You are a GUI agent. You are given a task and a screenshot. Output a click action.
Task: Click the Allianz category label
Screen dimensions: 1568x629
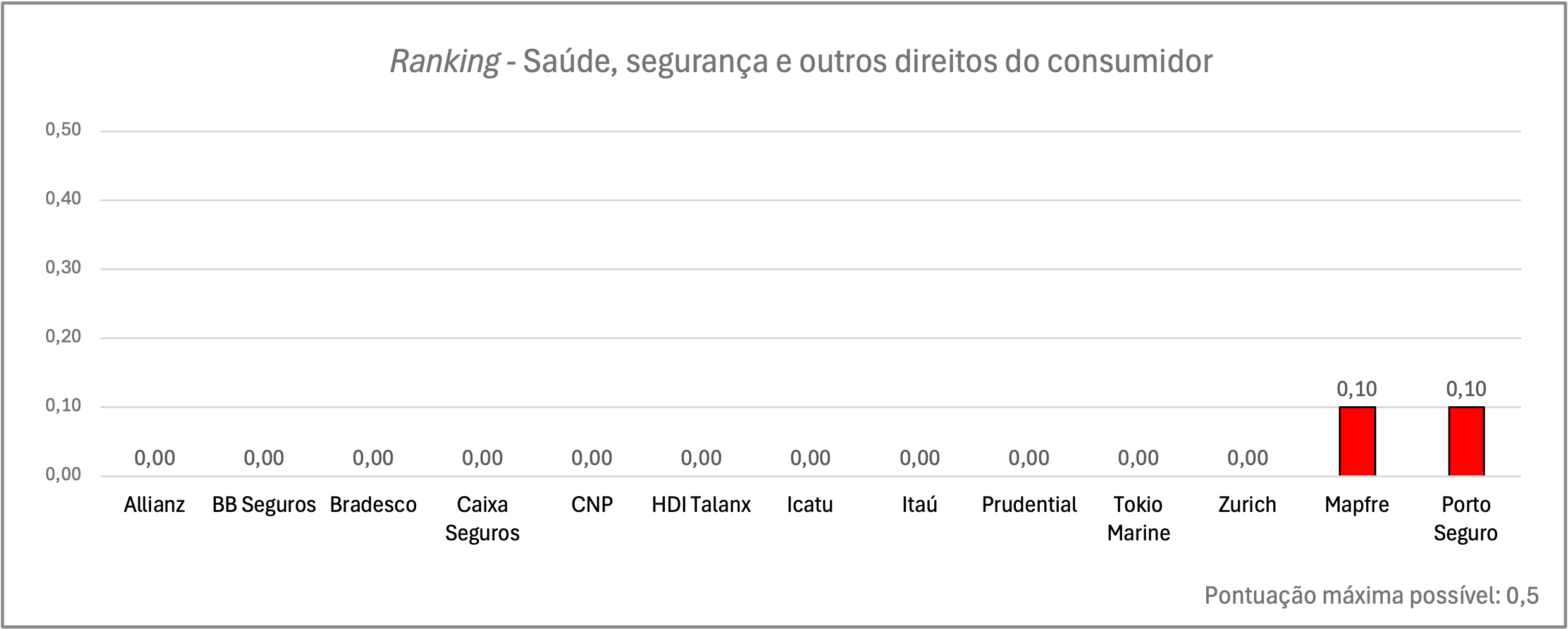[x=154, y=504]
